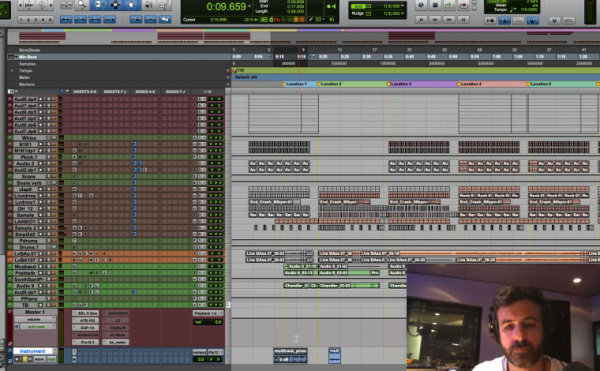Open Master 1 Playback 1-2 output selector
This screenshot has width=600, height=371.
[x=208, y=313]
